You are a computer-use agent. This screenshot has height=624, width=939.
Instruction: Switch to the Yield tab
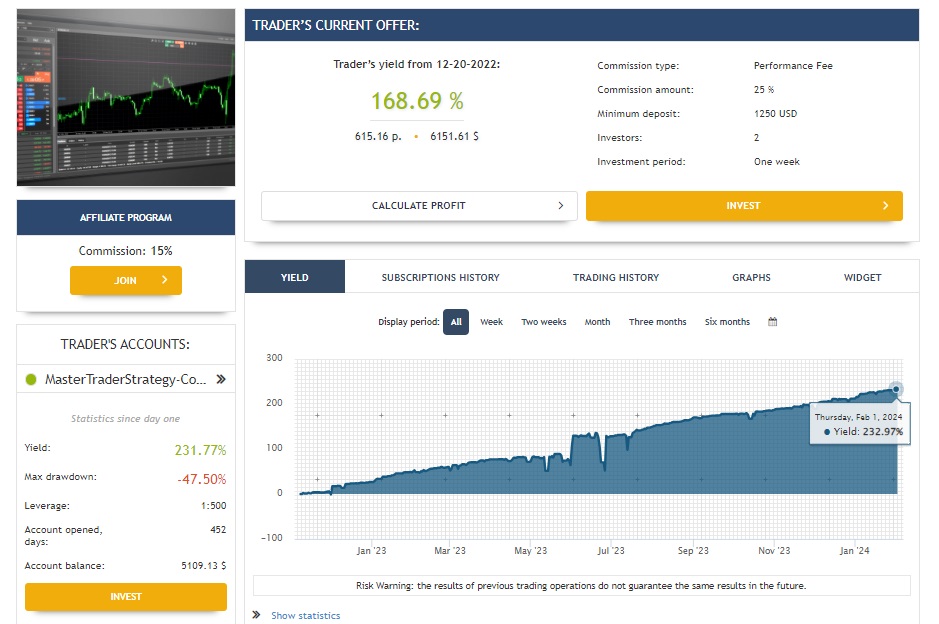coord(294,277)
